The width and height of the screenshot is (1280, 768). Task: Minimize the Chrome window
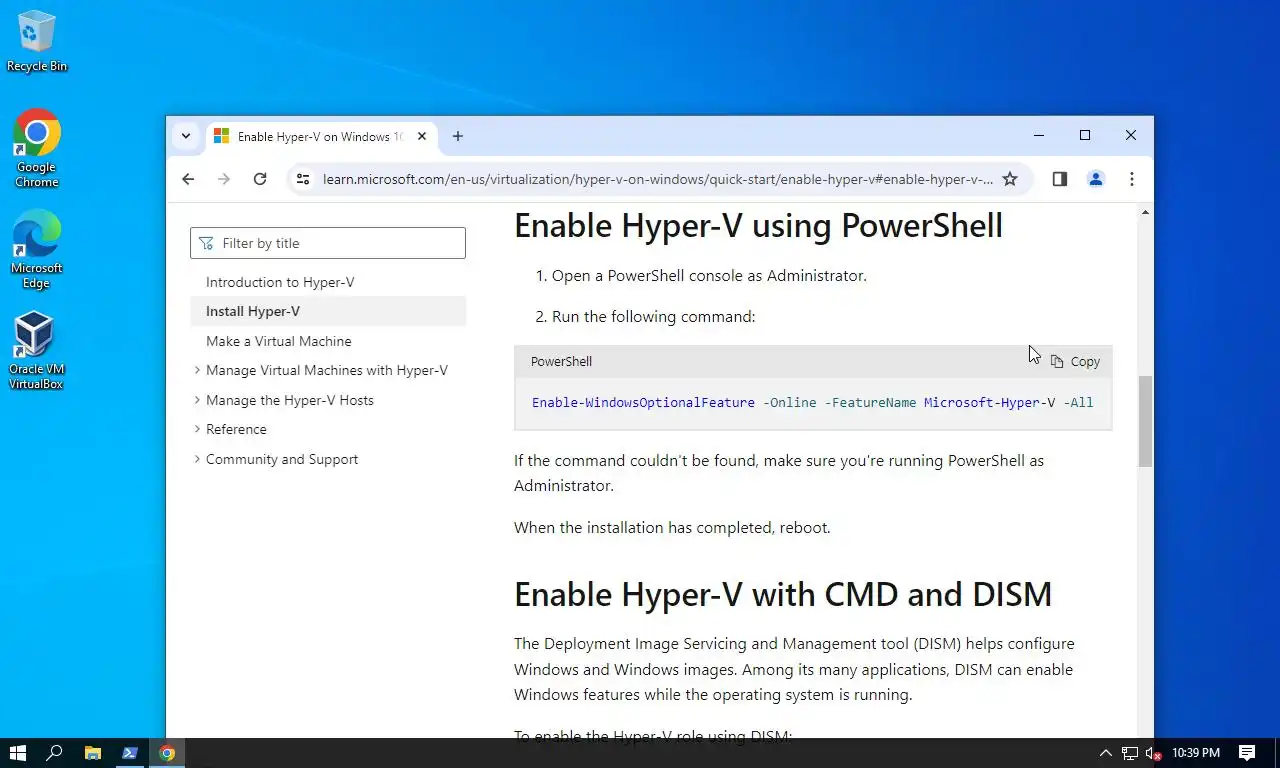click(x=1039, y=135)
